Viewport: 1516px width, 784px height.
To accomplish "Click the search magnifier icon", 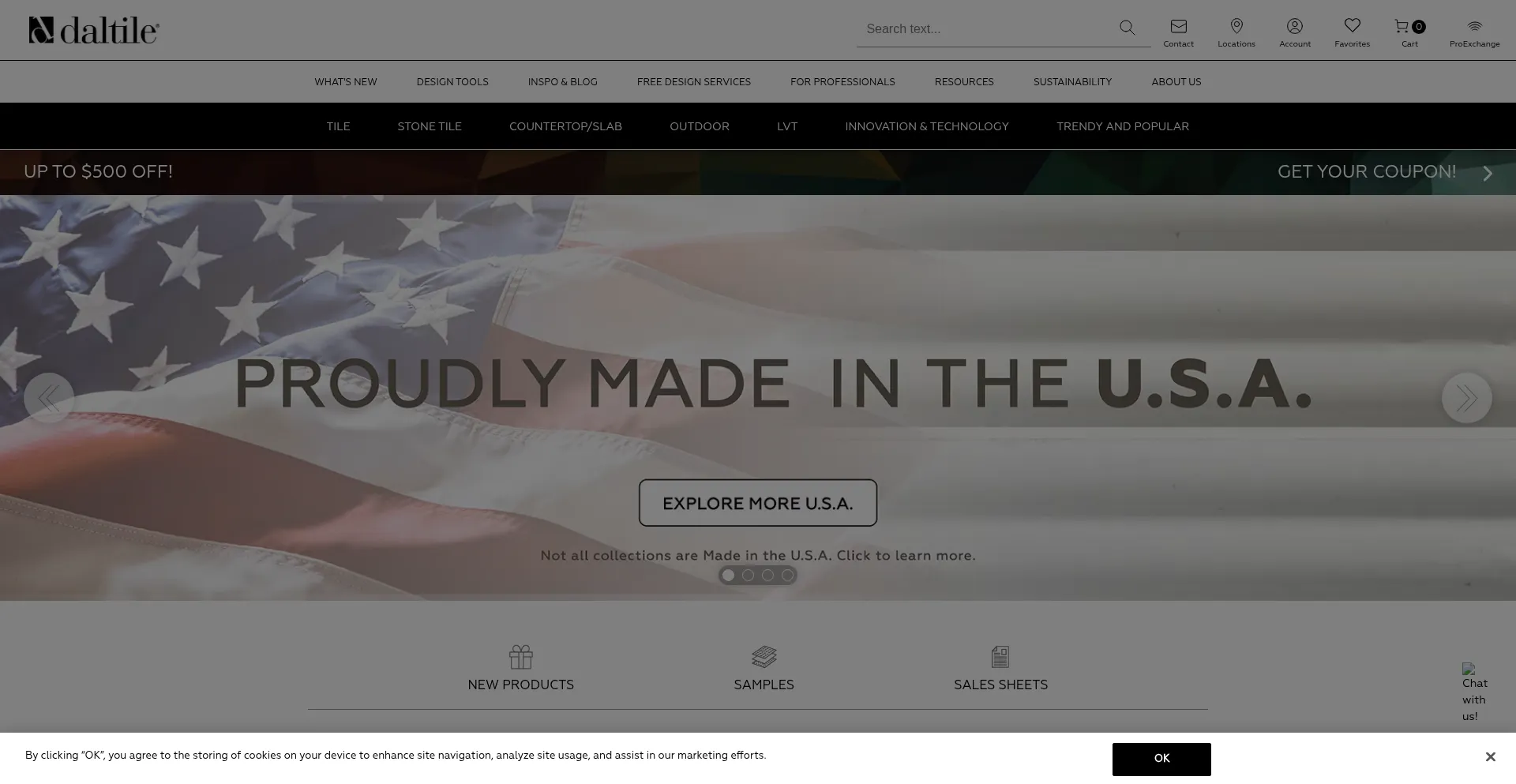I will tap(1127, 28).
